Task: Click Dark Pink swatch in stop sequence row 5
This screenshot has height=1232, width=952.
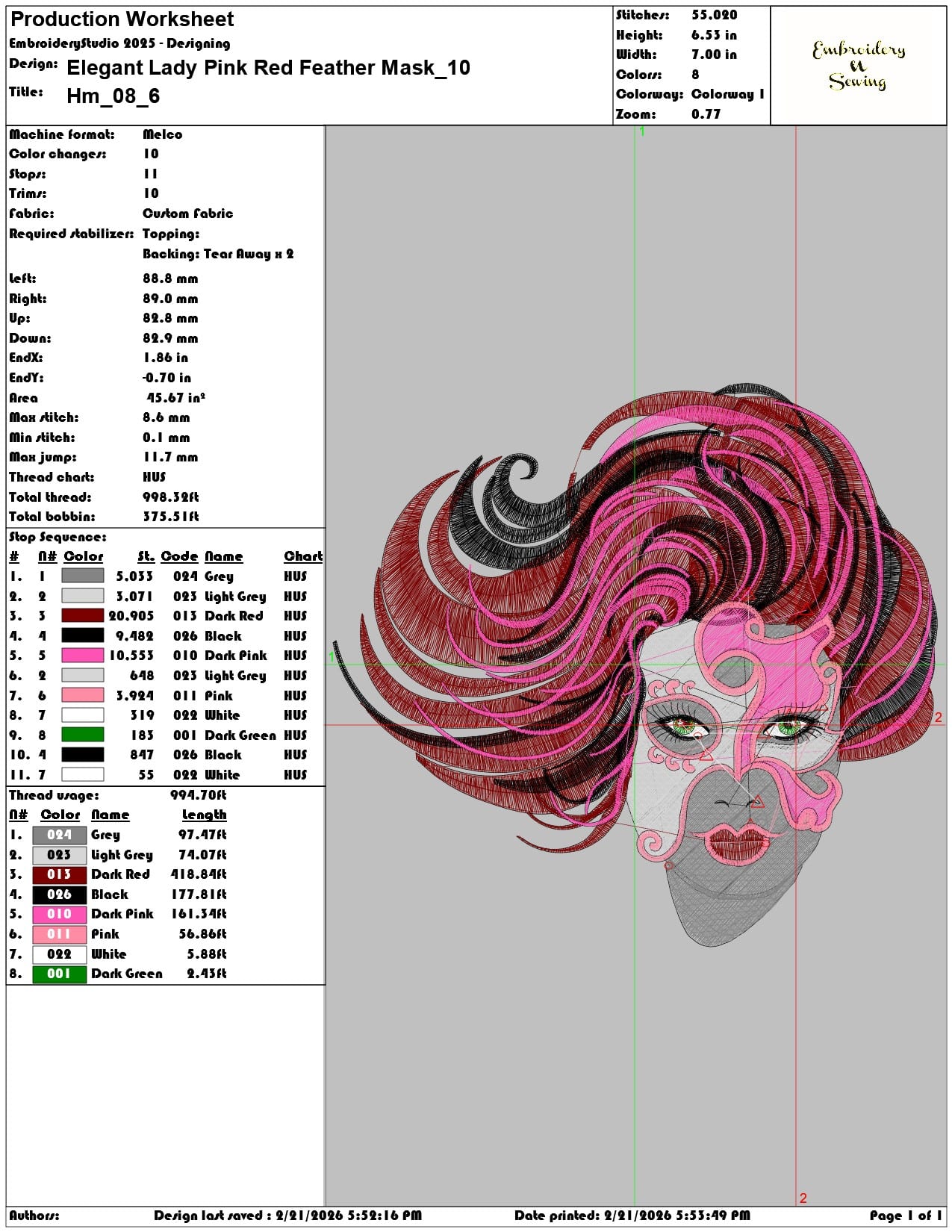Action: coord(82,656)
